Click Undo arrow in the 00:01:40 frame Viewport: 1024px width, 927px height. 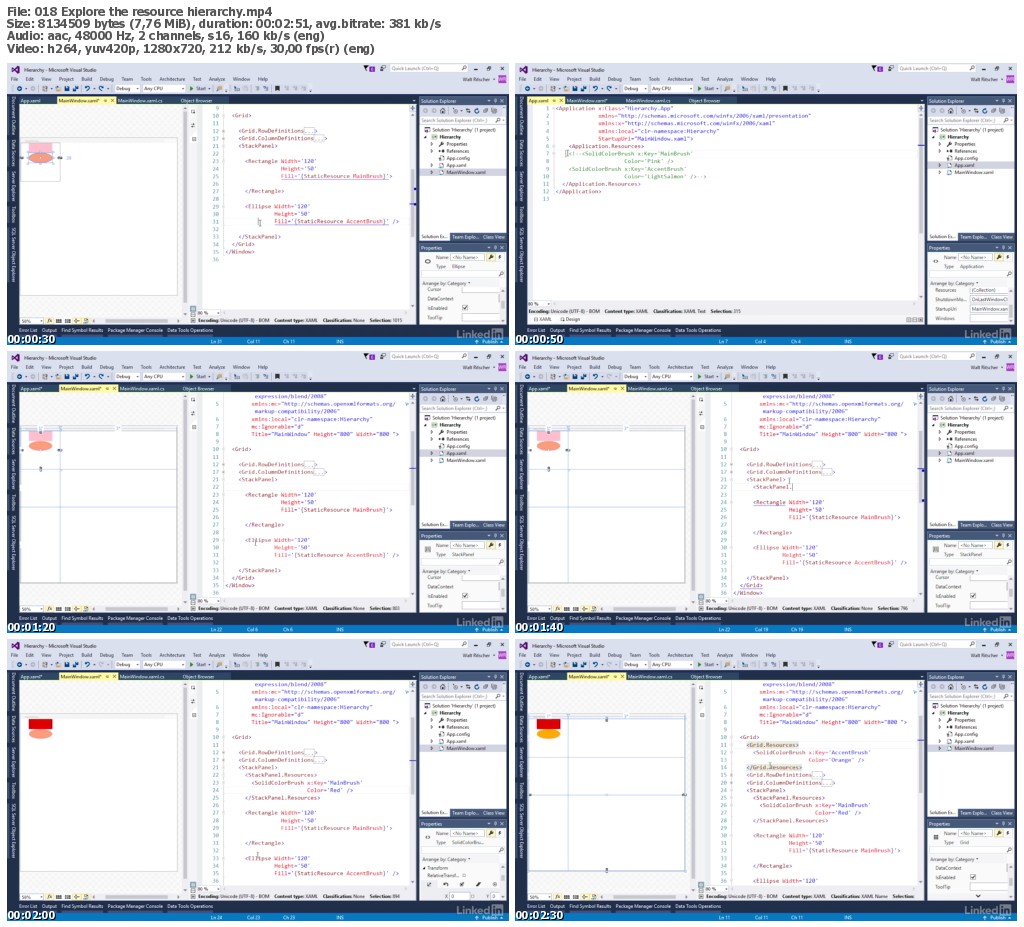pyautogui.click(x=595, y=376)
